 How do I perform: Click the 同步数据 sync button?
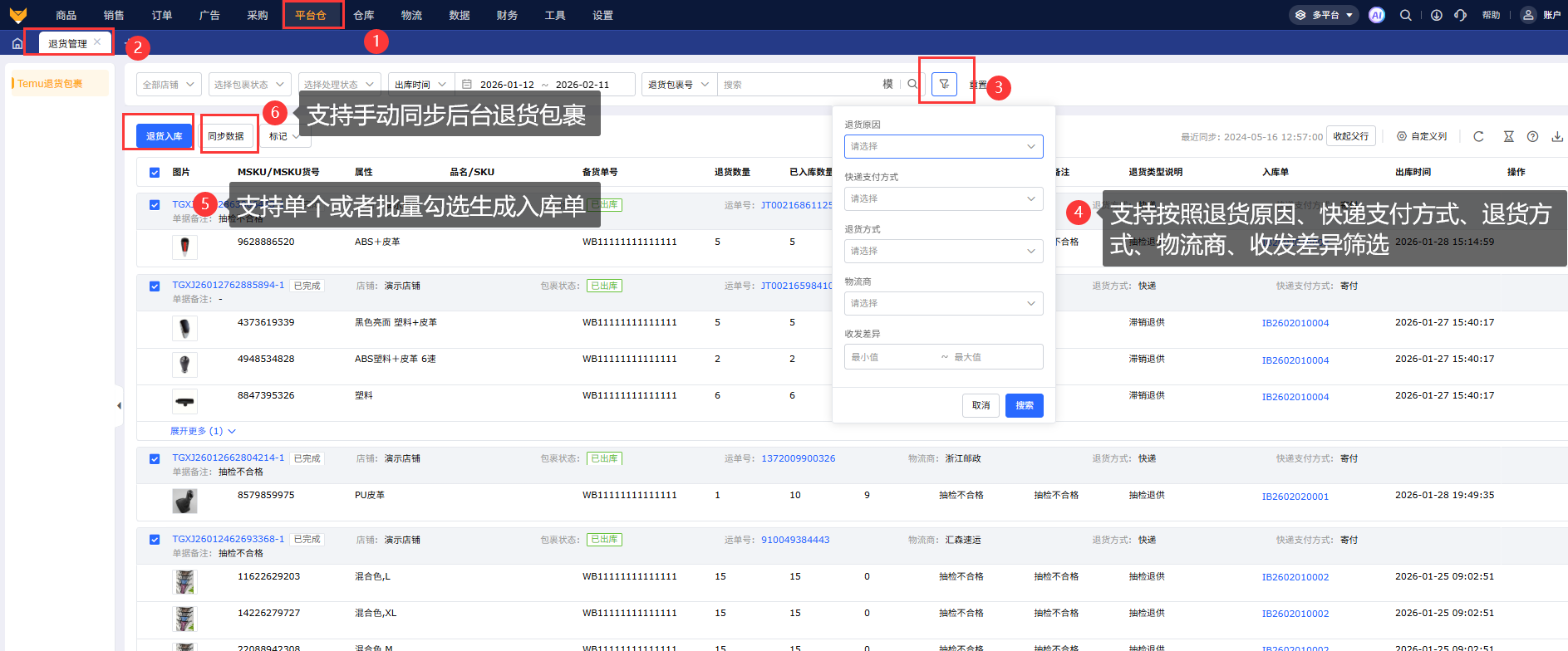click(x=226, y=136)
